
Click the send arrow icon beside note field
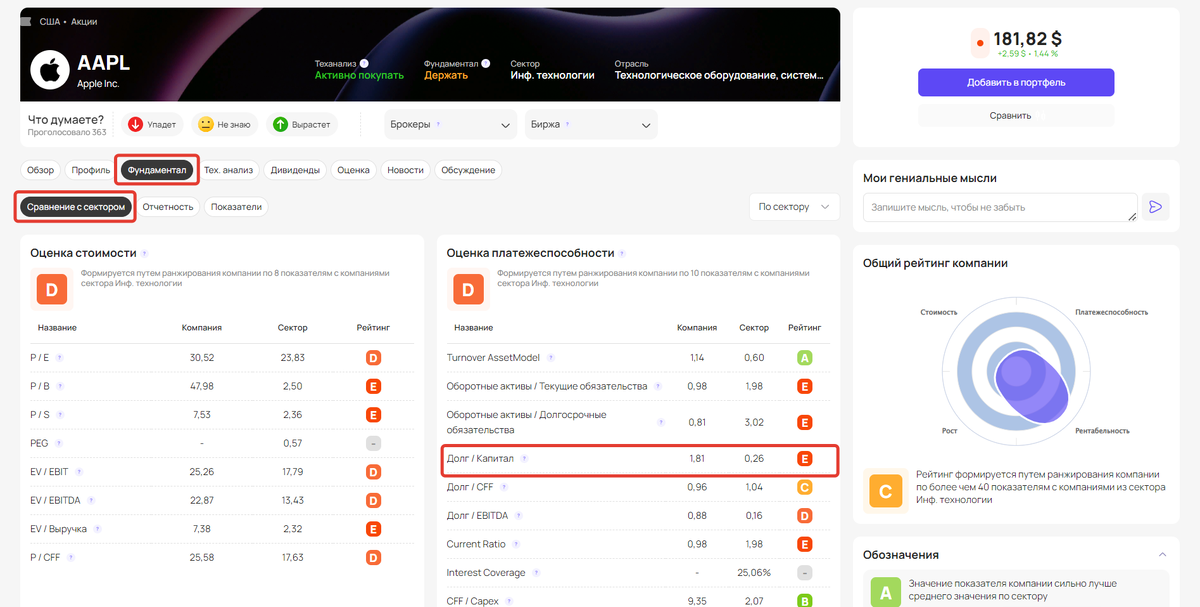point(1155,207)
